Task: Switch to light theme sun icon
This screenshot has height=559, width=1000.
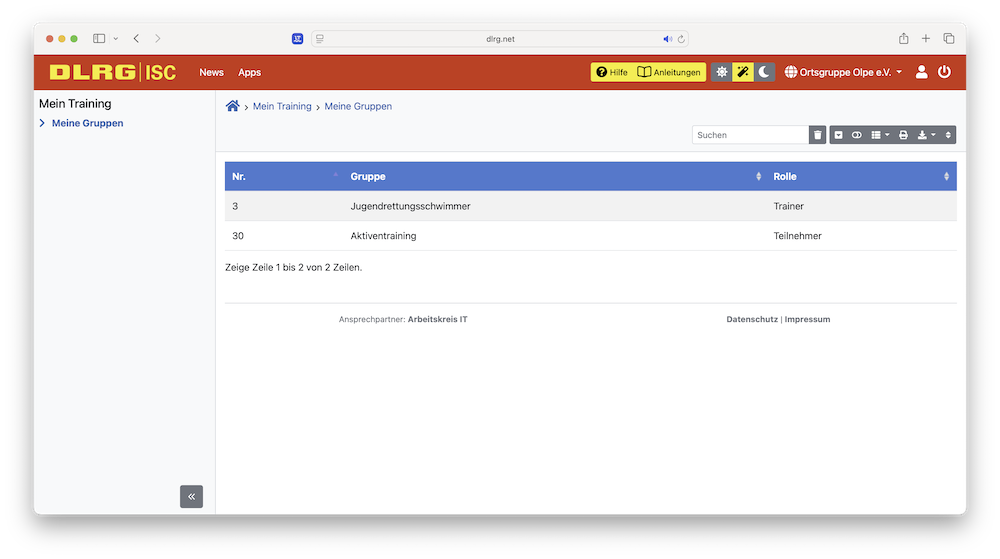Action: (x=721, y=72)
